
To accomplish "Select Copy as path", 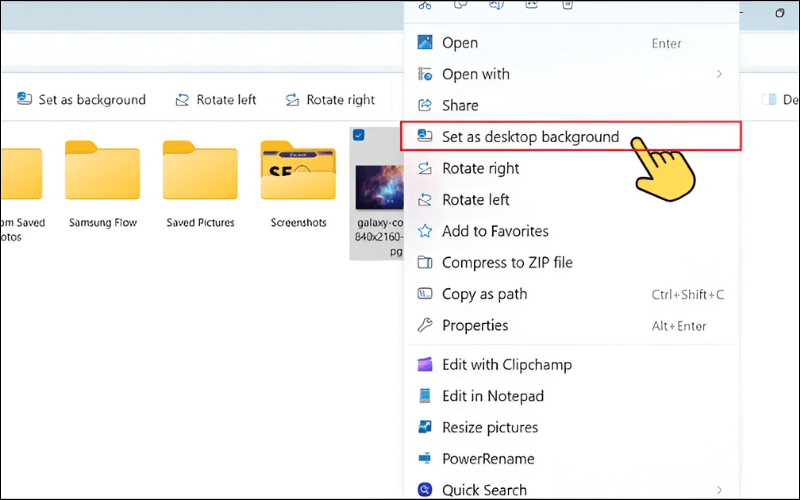I will click(571, 294).
